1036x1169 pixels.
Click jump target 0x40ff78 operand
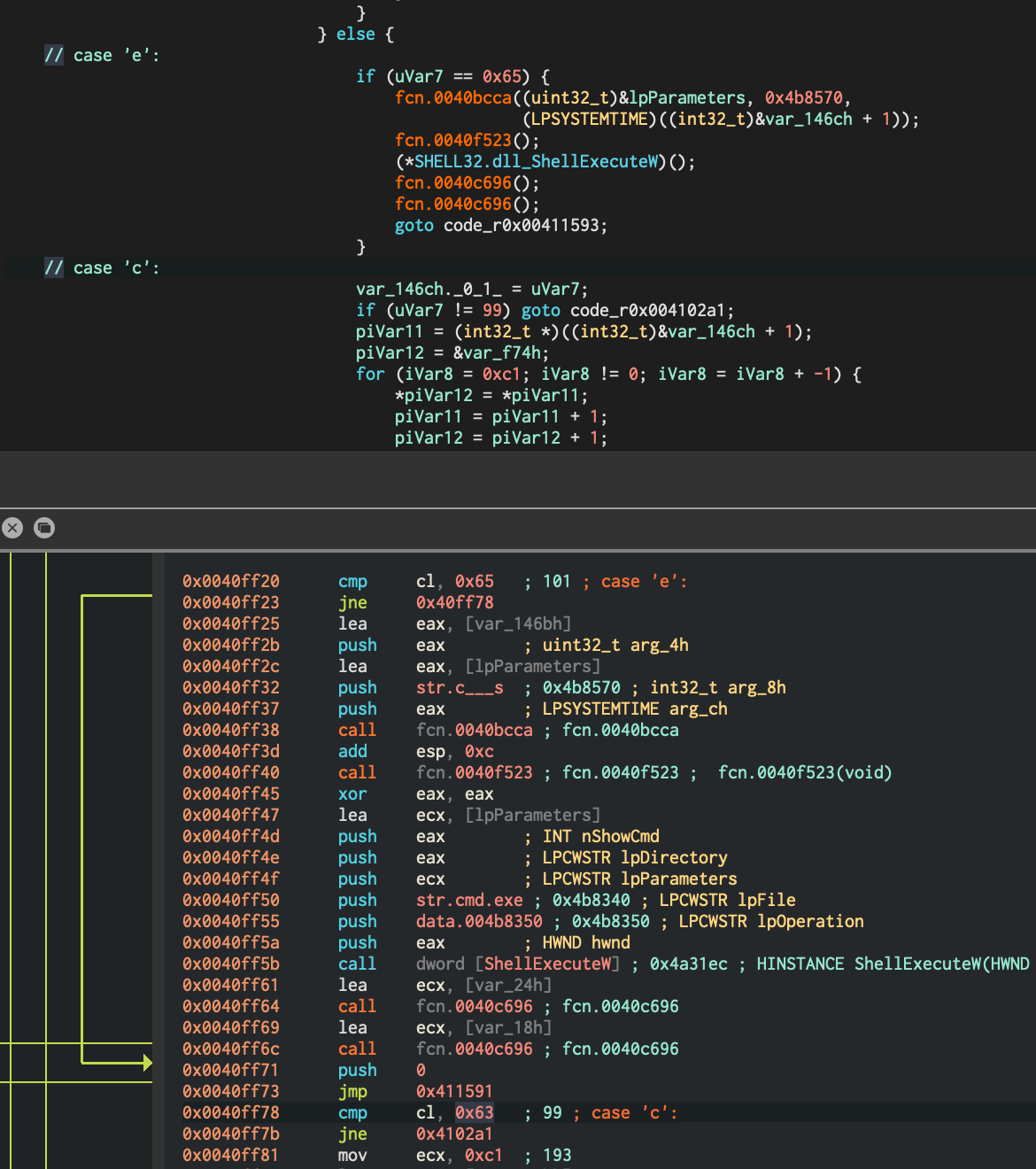(x=455, y=602)
